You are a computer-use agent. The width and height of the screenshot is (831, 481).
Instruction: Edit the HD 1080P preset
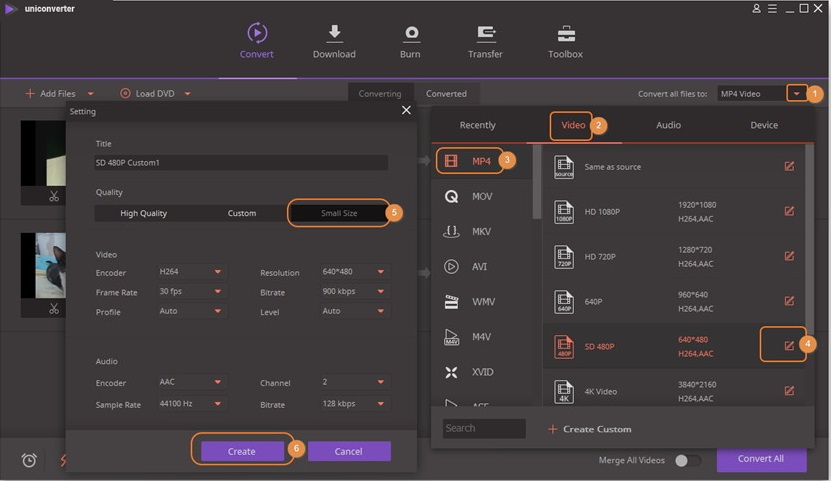(x=789, y=211)
